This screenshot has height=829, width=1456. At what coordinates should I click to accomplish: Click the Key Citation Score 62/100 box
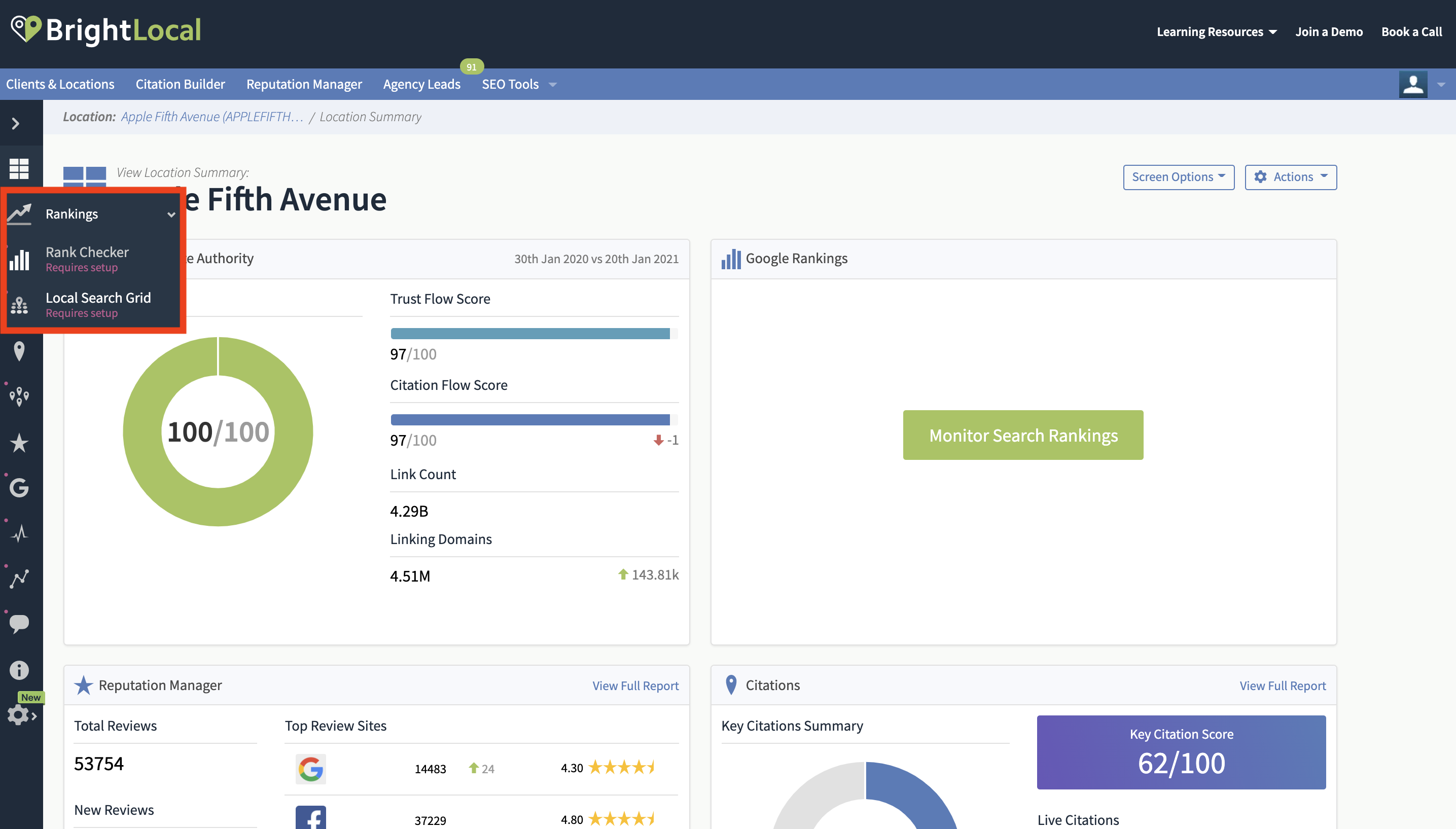tap(1181, 752)
